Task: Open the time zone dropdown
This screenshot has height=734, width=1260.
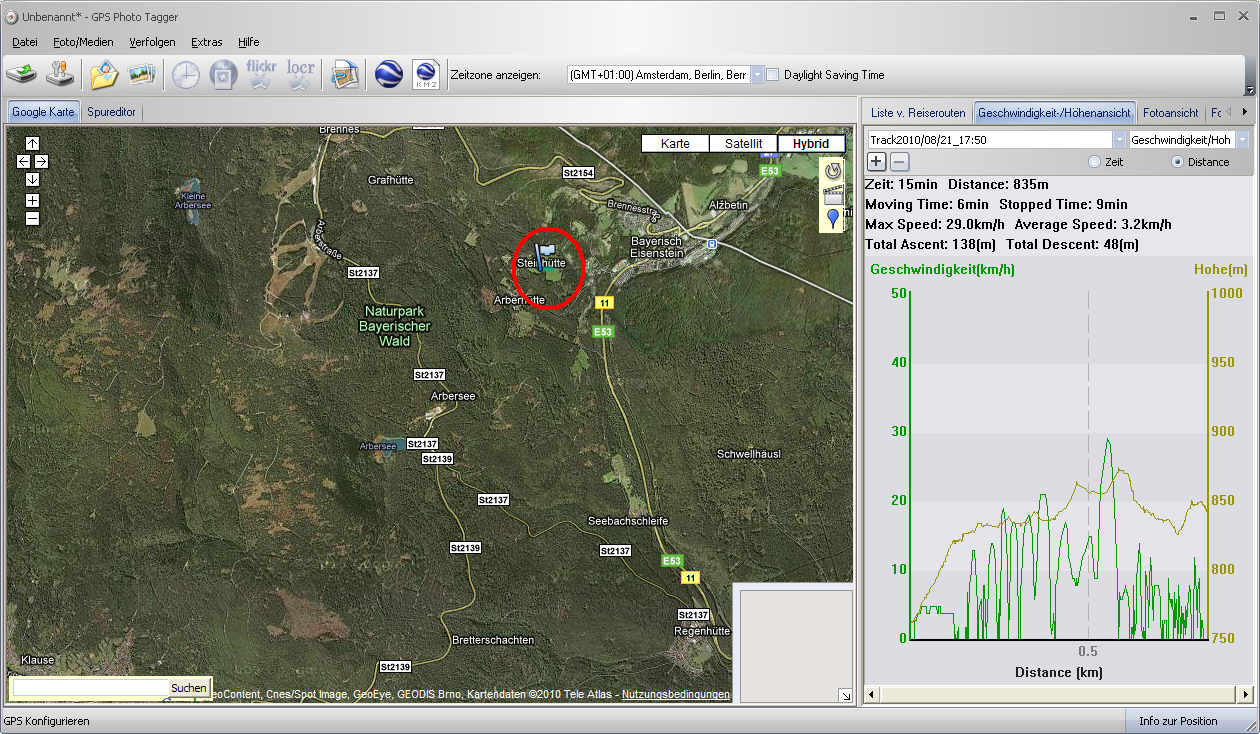Action: pos(757,75)
